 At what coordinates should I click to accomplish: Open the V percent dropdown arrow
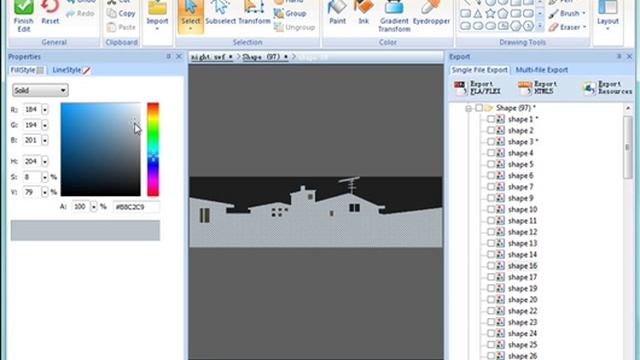click(44, 192)
